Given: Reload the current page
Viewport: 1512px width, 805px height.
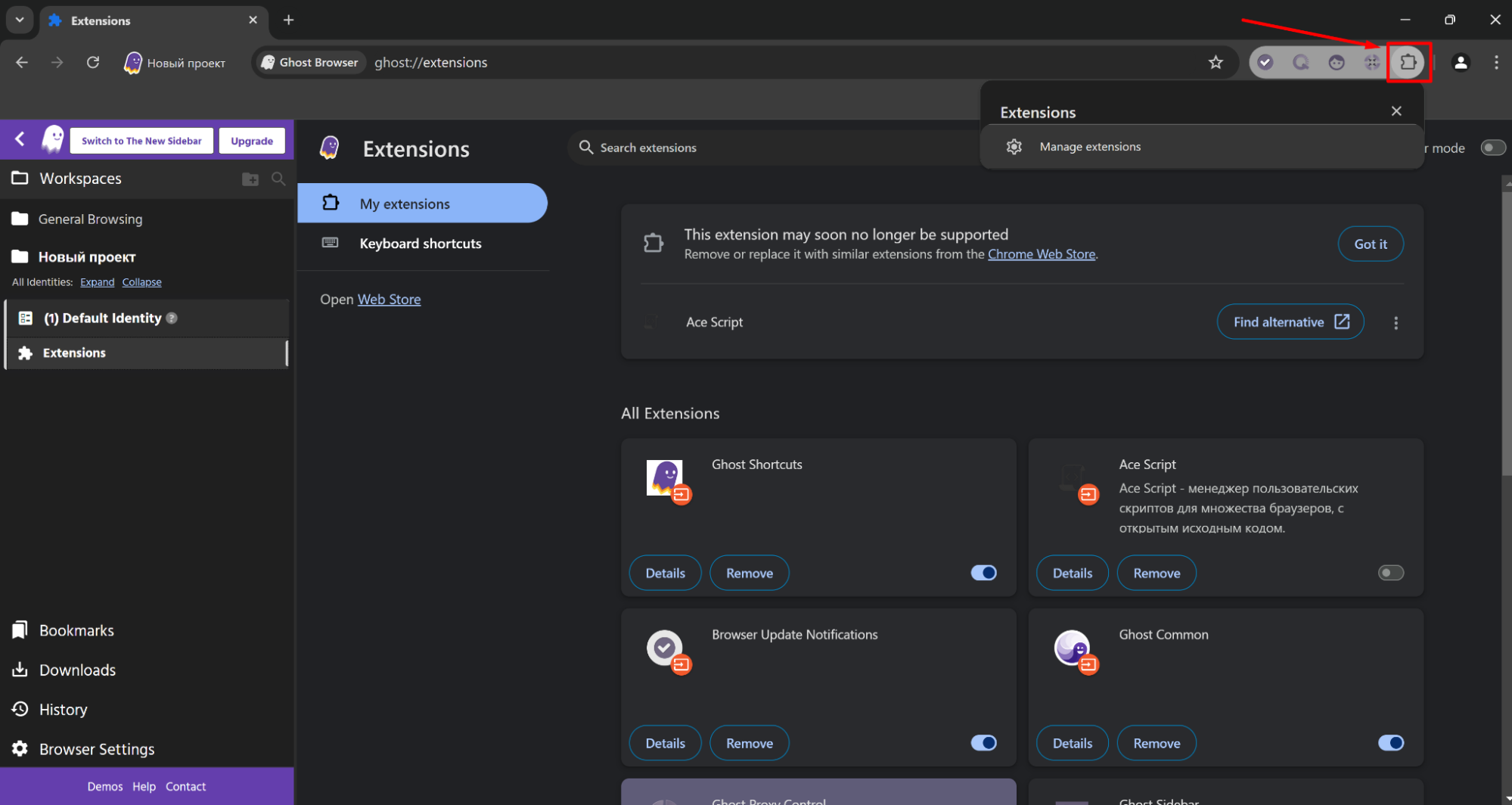Looking at the screenshot, I should [x=93, y=62].
